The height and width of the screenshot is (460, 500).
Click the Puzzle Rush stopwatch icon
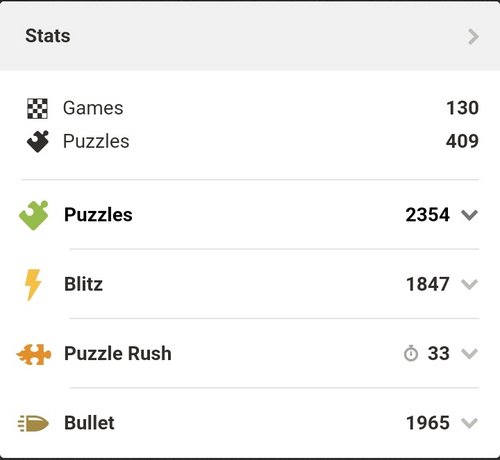coord(411,354)
